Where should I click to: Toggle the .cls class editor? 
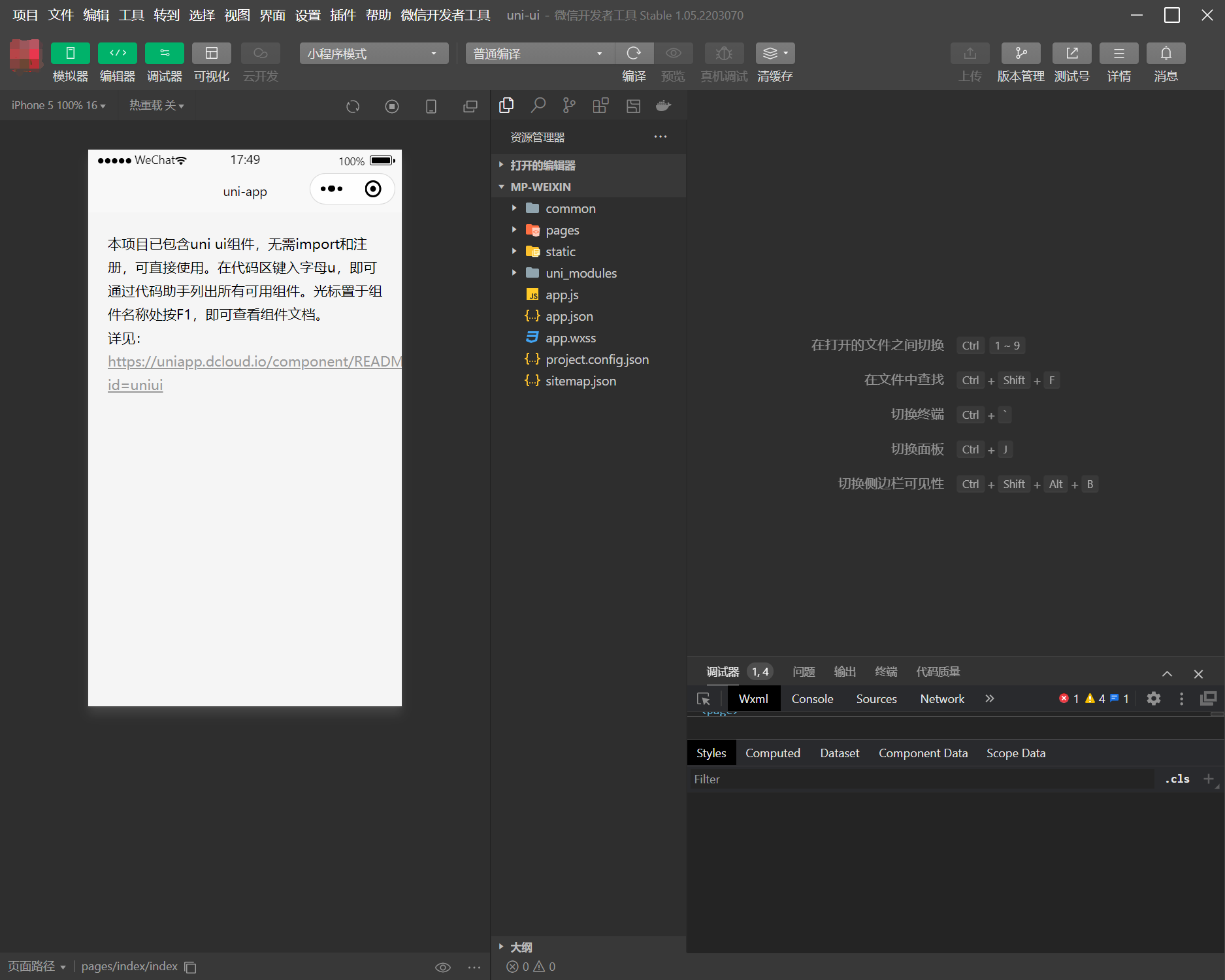point(1177,779)
